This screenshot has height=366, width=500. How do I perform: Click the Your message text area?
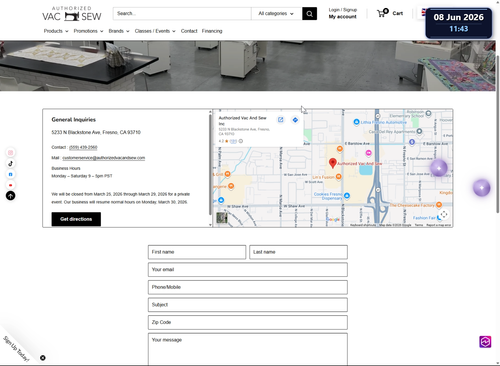tap(248, 349)
